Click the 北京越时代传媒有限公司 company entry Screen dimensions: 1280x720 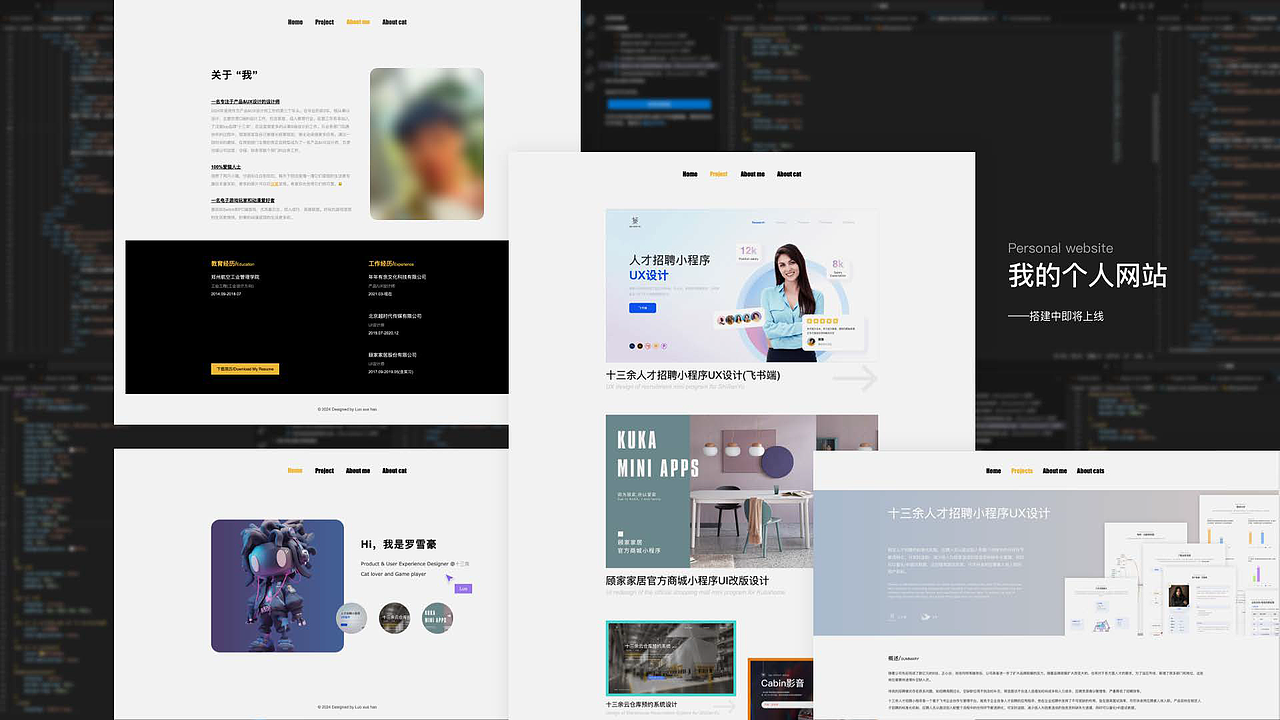coord(395,316)
